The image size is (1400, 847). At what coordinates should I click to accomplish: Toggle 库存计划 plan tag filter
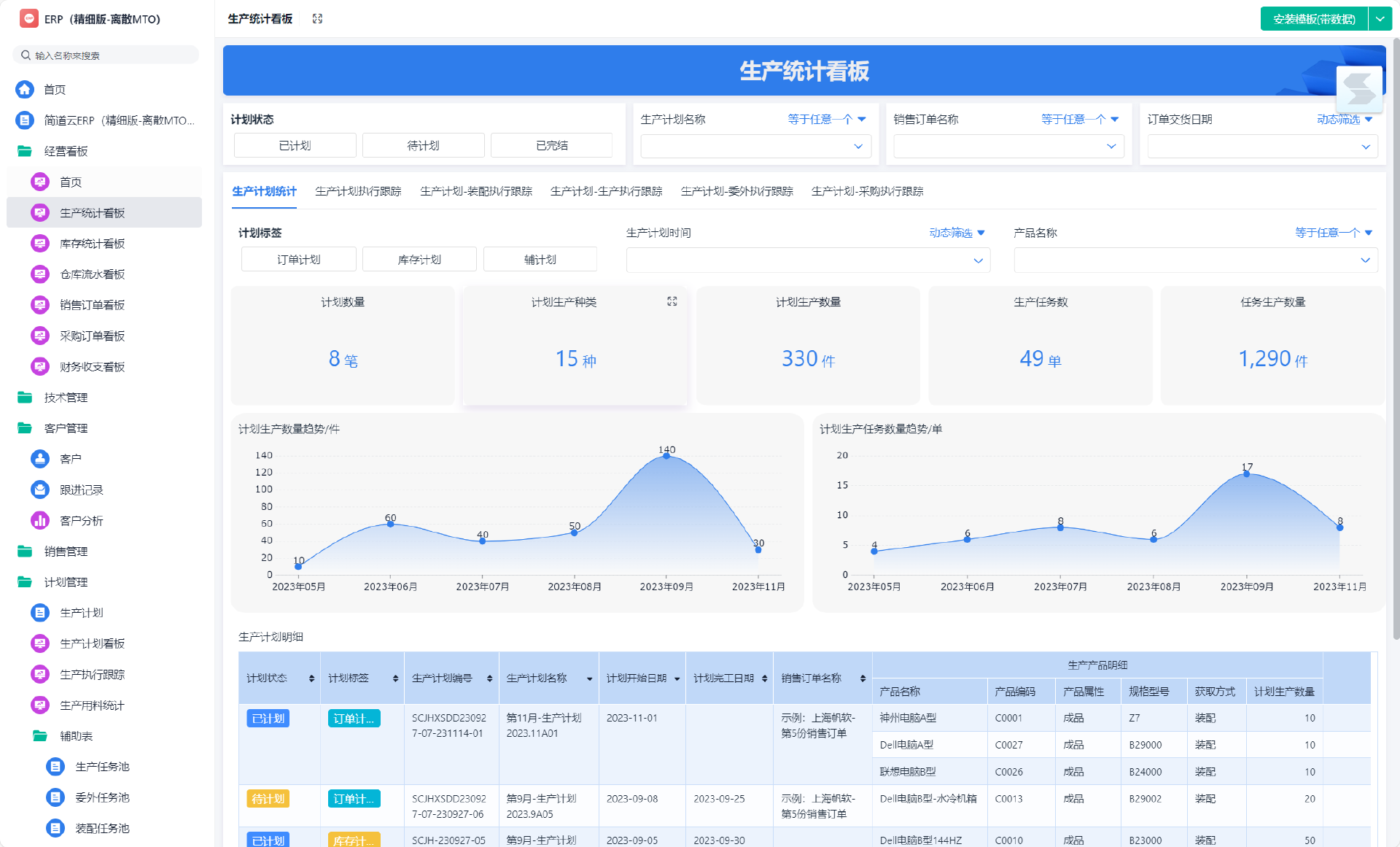click(419, 259)
